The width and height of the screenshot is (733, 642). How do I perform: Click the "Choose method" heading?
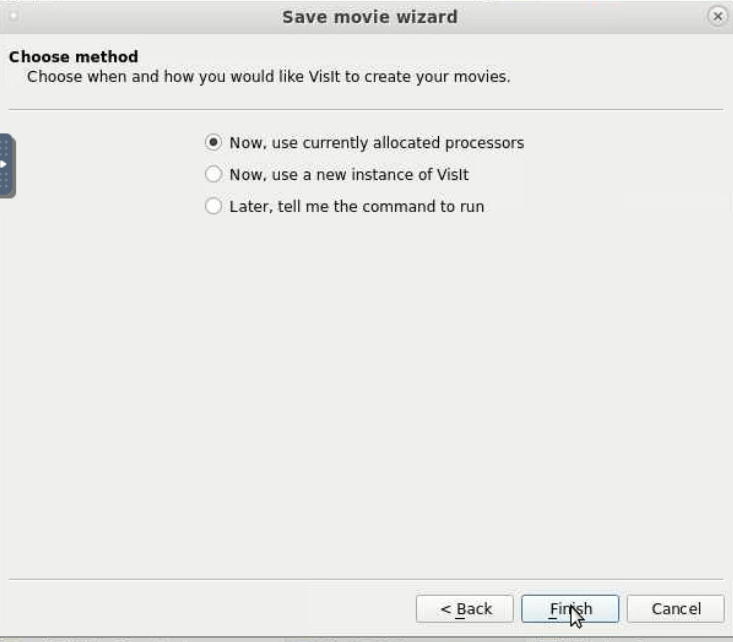point(73,57)
